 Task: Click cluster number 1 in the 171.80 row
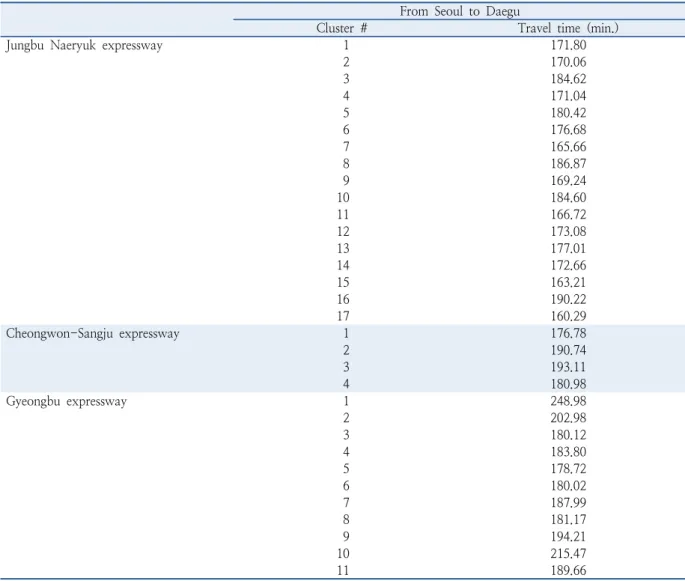point(346,45)
